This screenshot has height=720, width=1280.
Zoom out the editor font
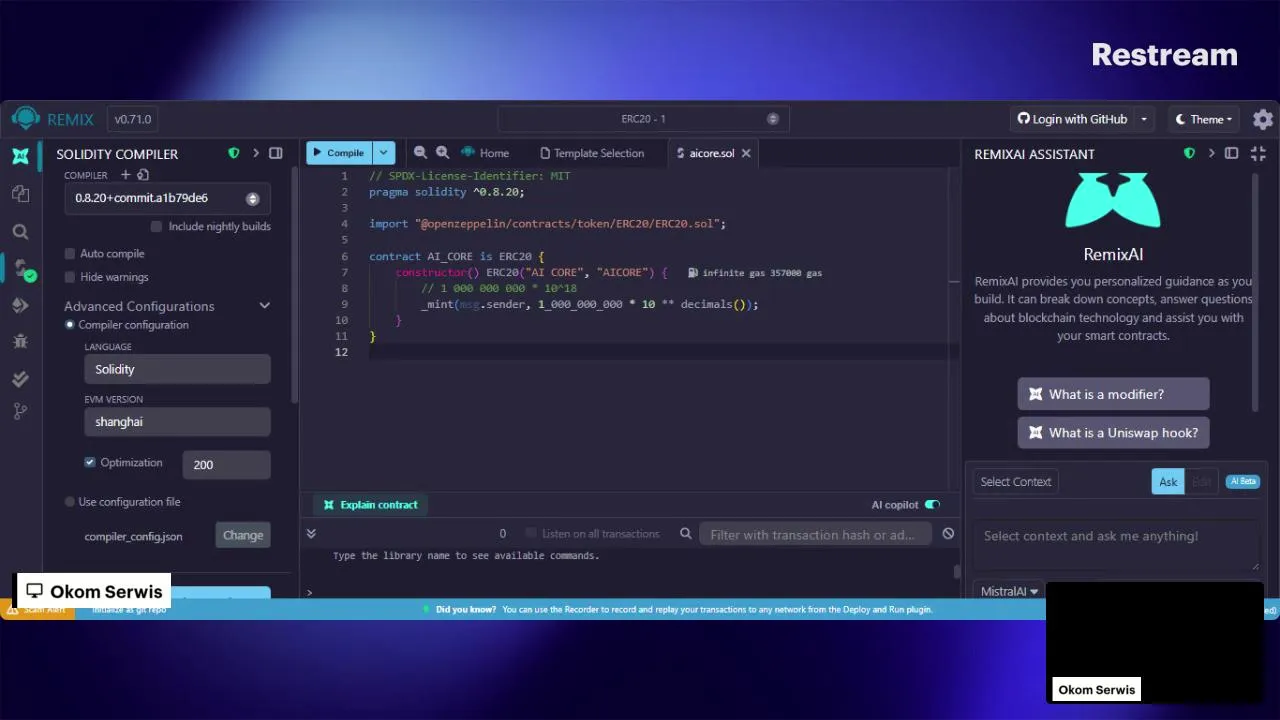[420, 152]
